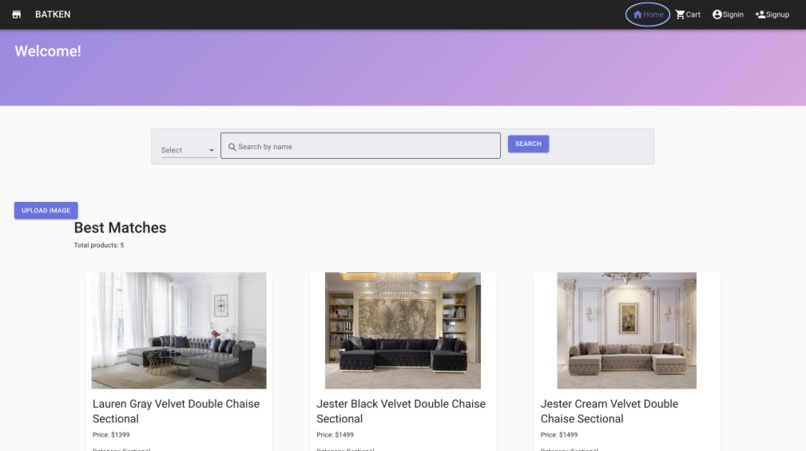
Task: Click the UPLOAD IMAGE button
Action: tap(46, 210)
